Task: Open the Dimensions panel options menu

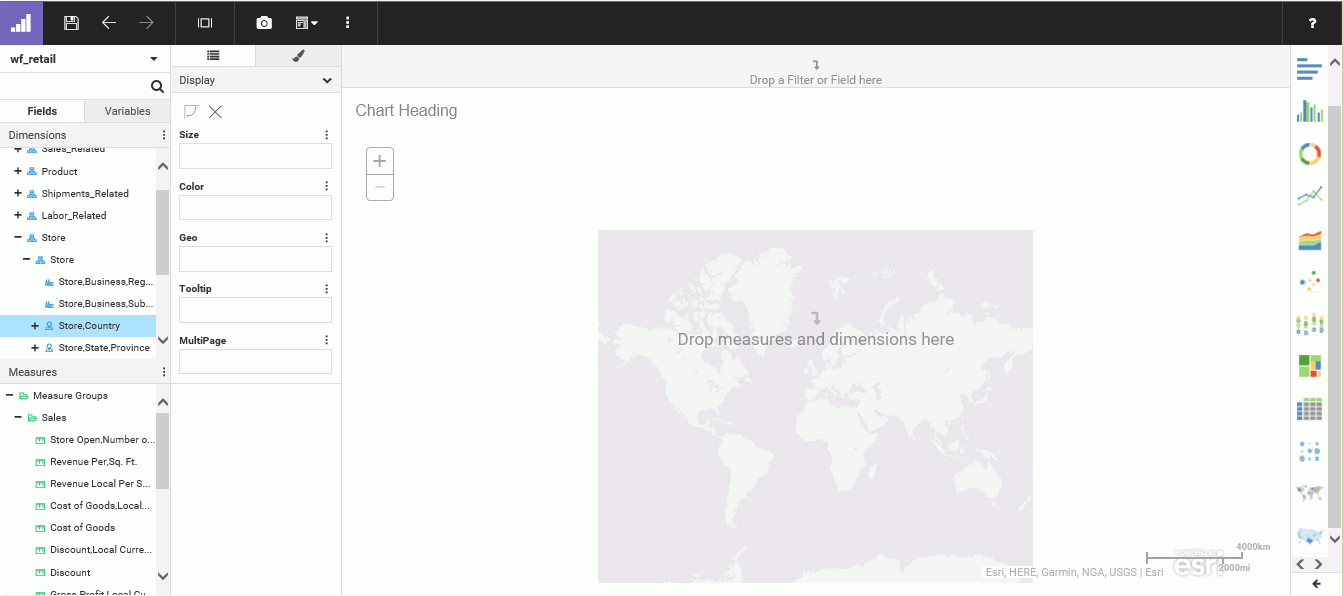Action: tap(164, 135)
